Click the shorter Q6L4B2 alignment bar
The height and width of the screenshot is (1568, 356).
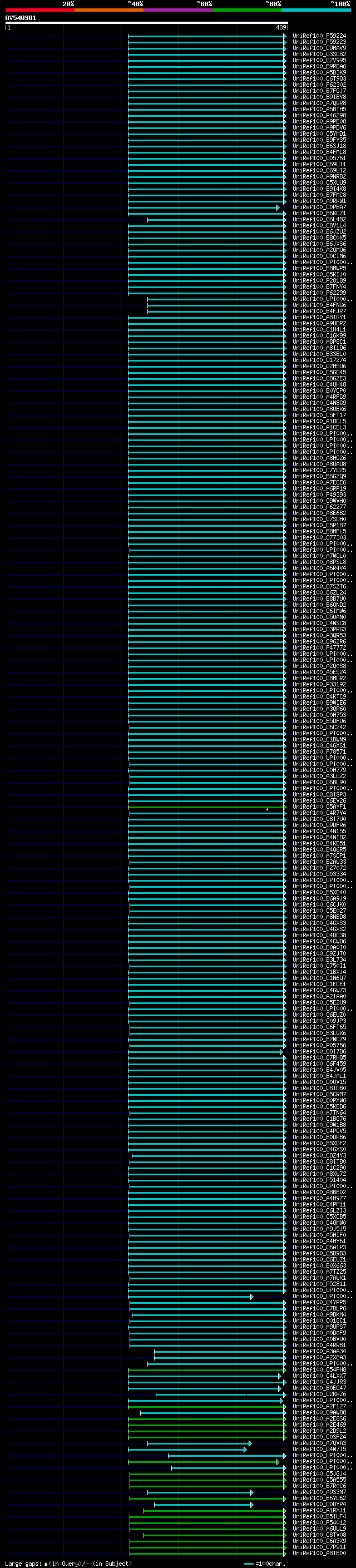(216, 220)
